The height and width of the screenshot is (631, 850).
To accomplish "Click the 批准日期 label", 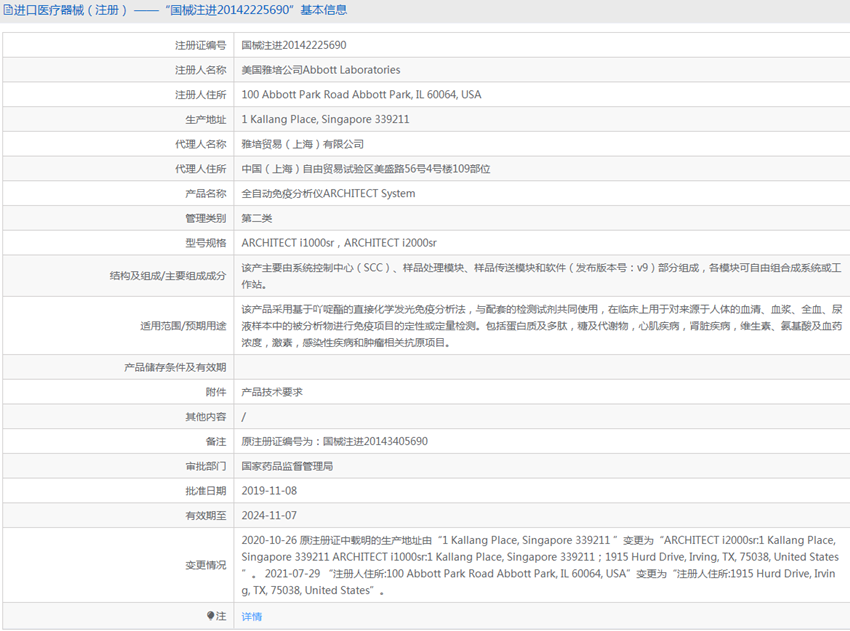I will coord(205,491).
